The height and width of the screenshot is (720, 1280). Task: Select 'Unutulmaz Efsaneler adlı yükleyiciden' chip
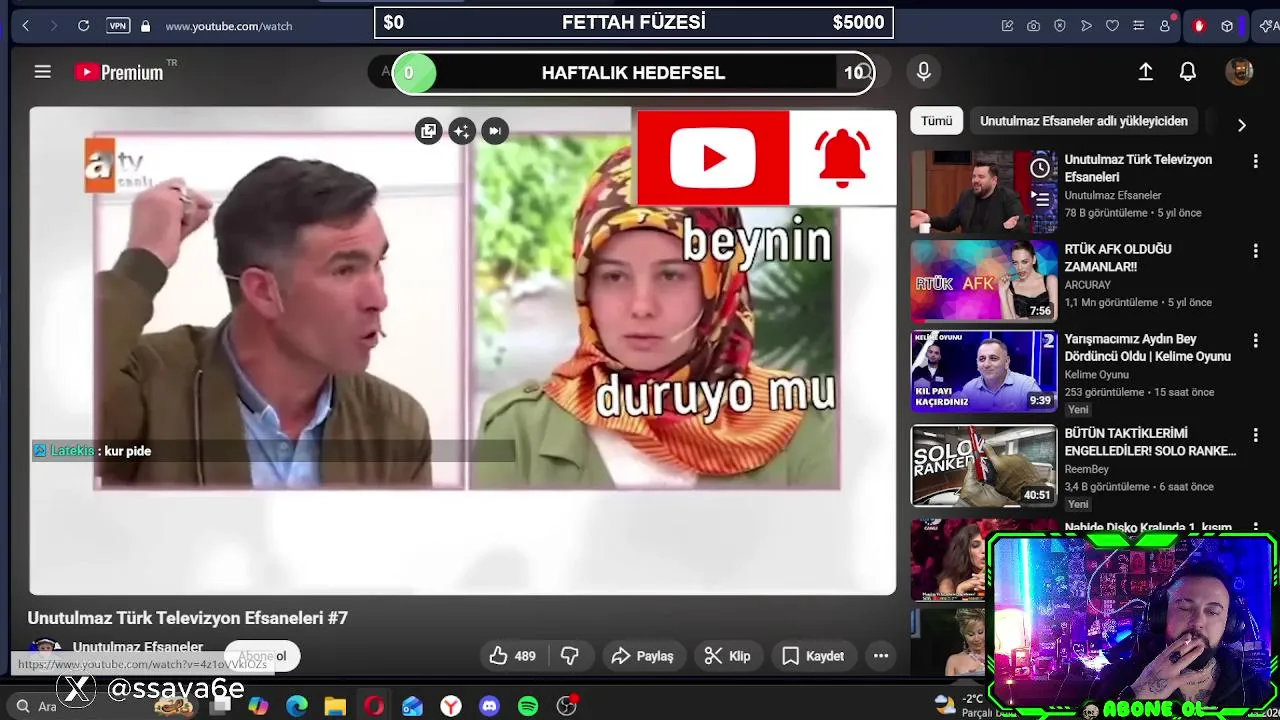(x=1084, y=121)
